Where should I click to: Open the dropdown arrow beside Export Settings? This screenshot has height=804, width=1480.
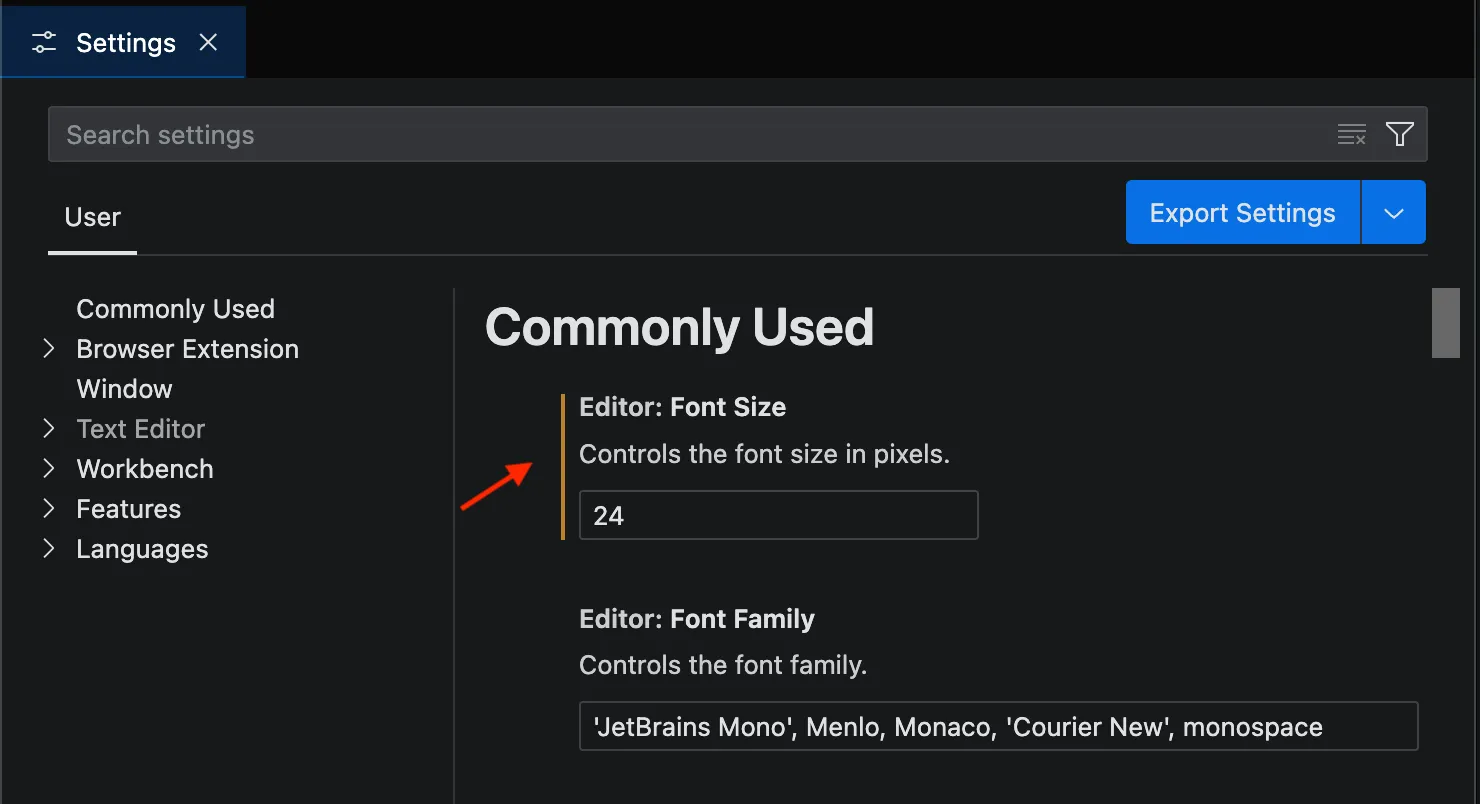1393,213
